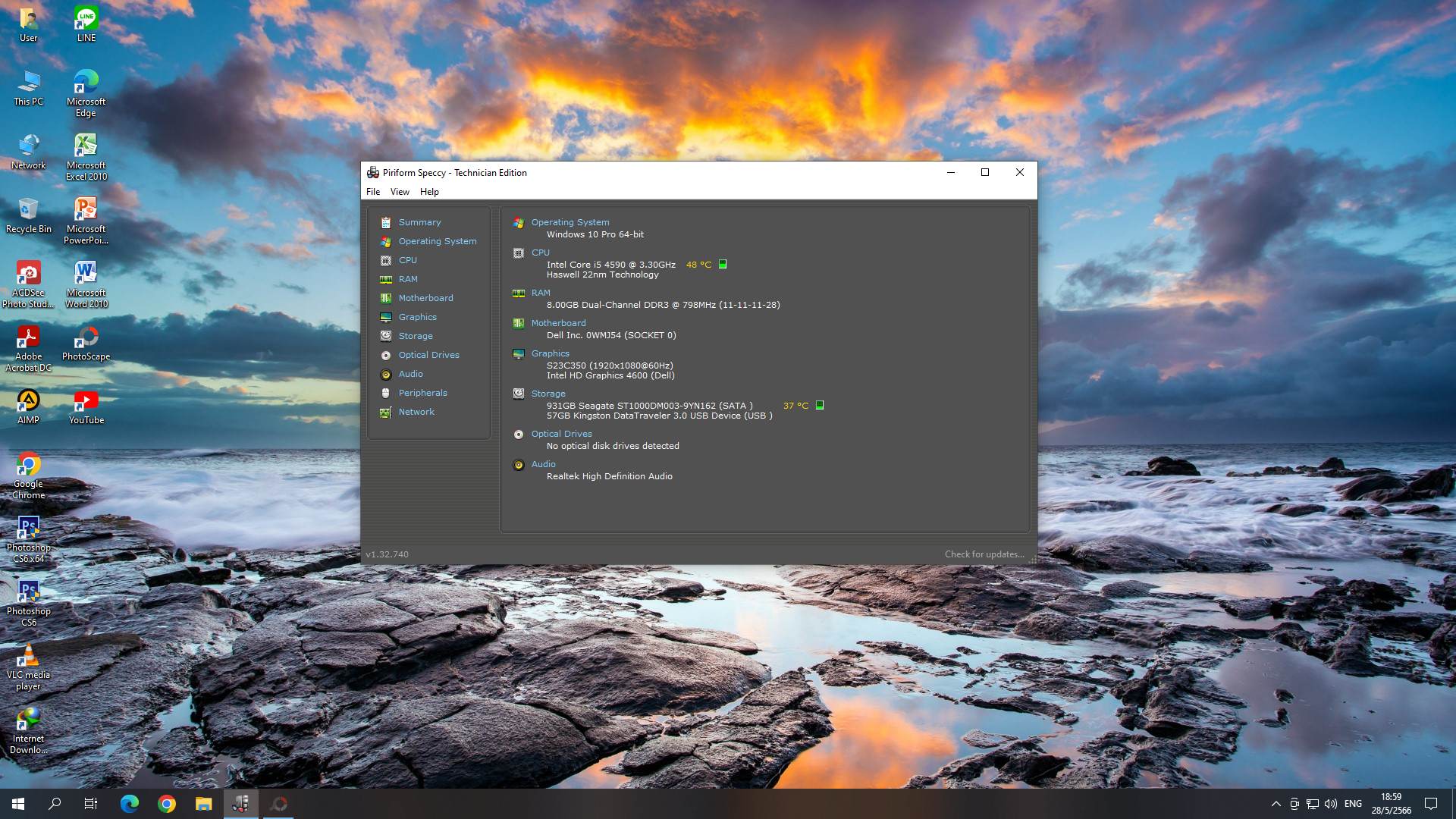
Task: Open the Help menu
Action: click(x=429, y=192)
